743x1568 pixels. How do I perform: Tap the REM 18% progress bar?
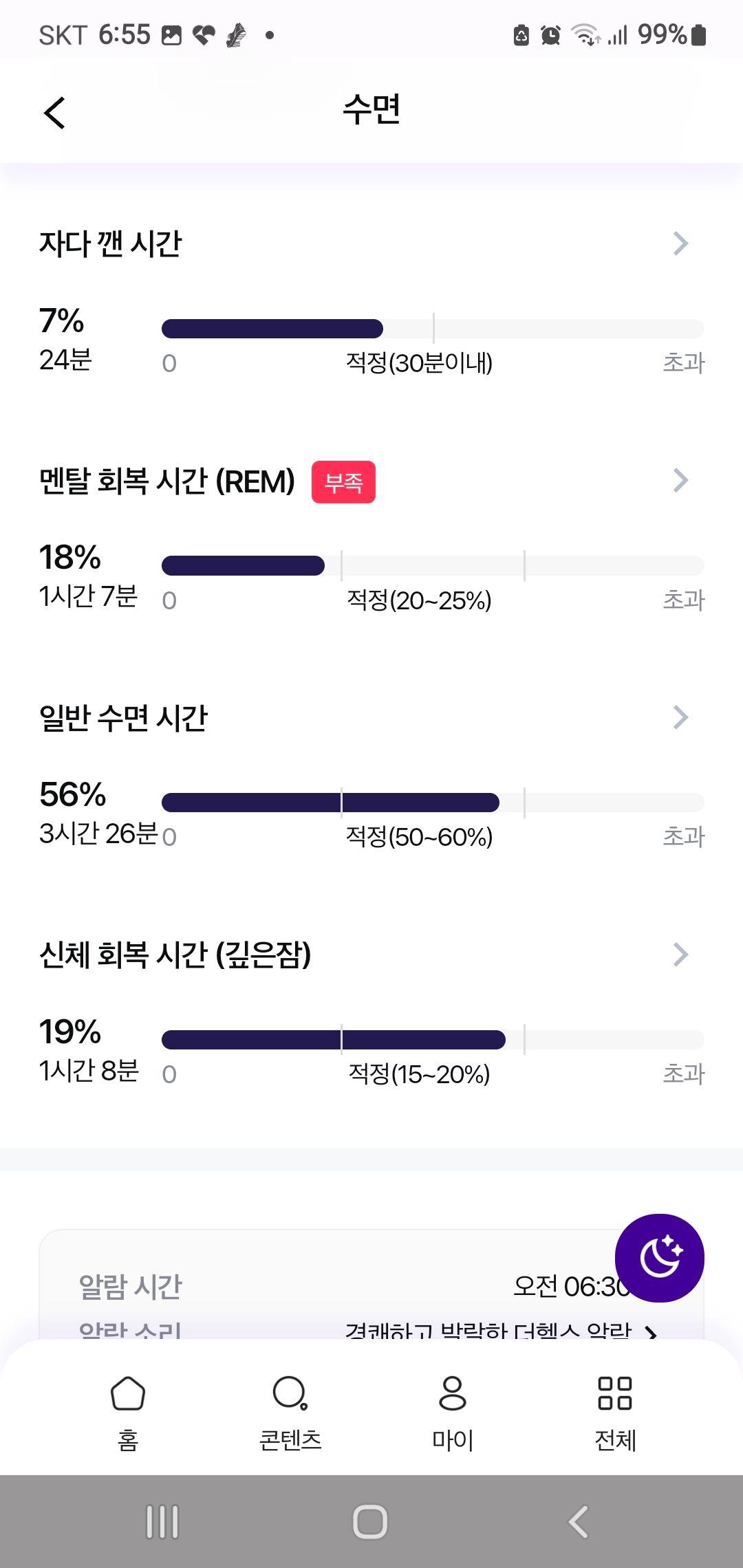(x=433, y=566)
